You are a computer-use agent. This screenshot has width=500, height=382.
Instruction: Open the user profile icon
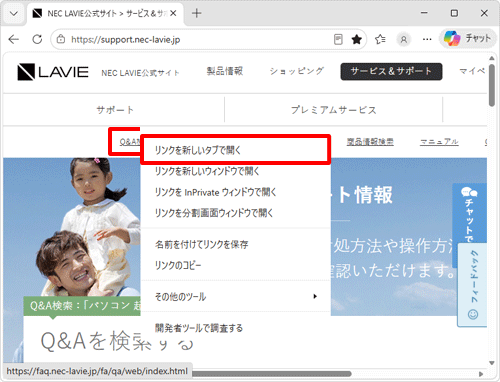(404, 39)
